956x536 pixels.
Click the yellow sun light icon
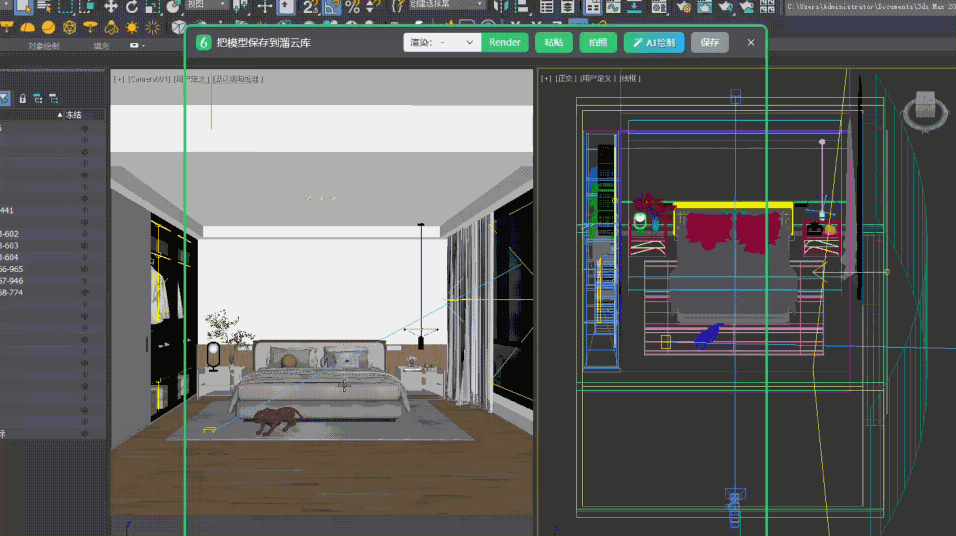point(132,27)
